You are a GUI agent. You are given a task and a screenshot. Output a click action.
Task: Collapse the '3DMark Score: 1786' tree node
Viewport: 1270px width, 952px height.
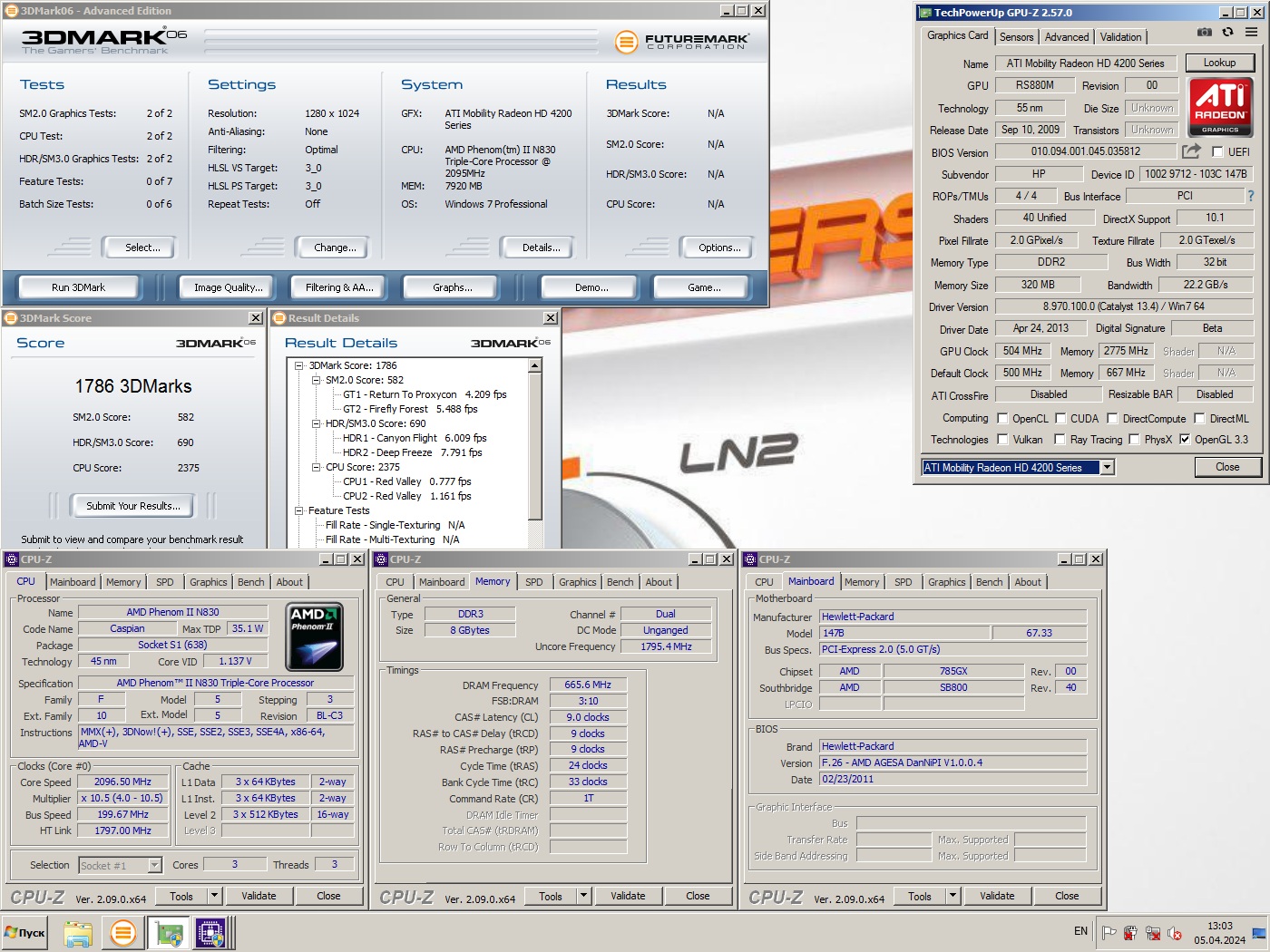(x=298, y=365)
